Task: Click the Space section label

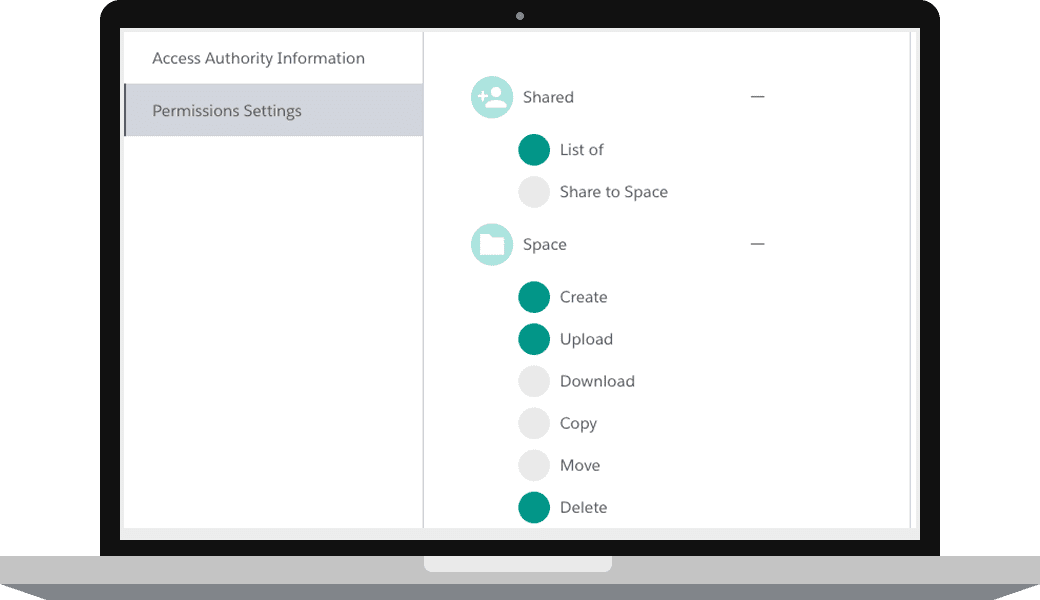Action: pos(545,245)
